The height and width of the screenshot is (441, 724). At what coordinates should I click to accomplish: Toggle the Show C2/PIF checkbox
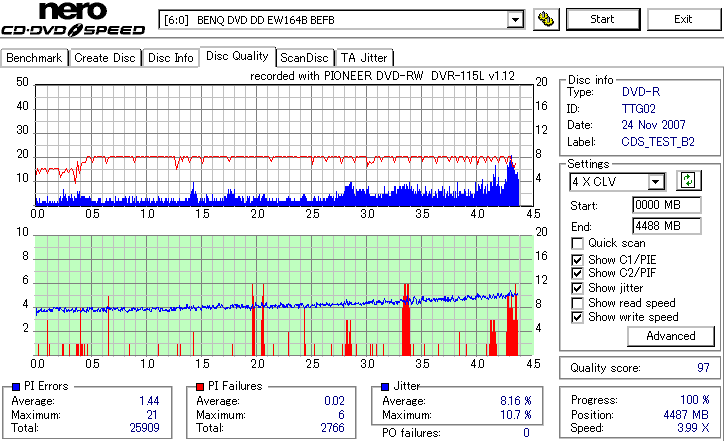point(577,273)
